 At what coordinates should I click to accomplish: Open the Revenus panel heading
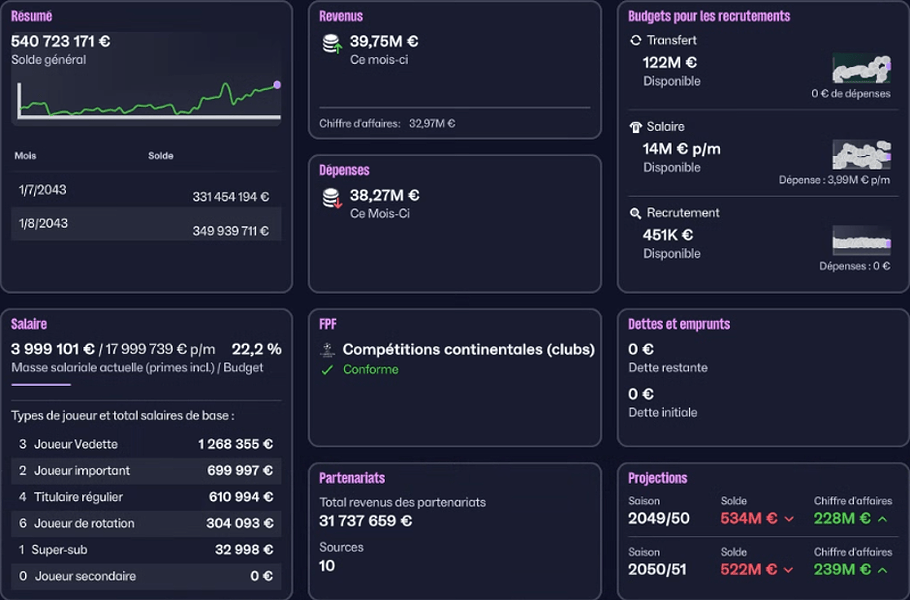tap(341, 16)
